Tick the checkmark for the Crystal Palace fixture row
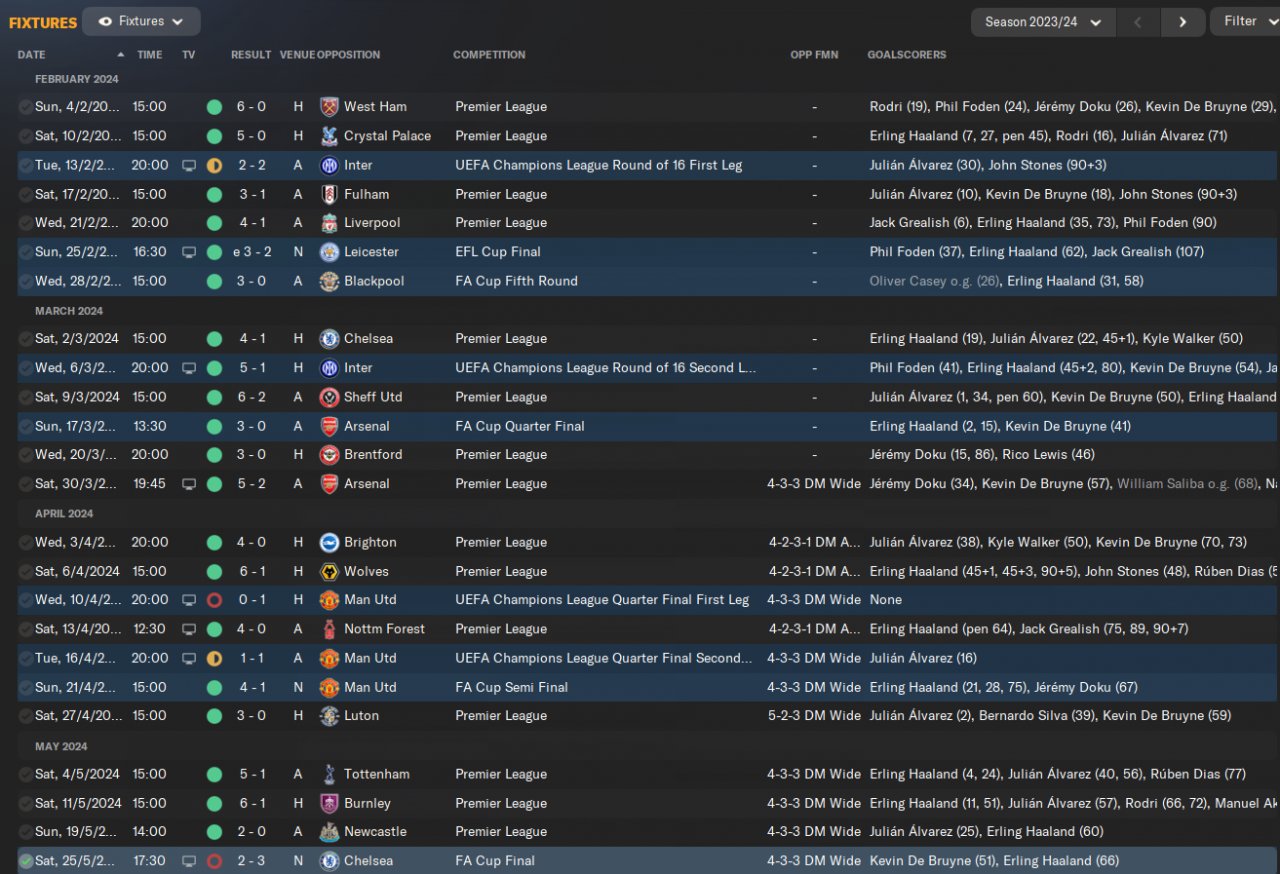This screenshot has width=1280, height=874. (x=25, y=136)
